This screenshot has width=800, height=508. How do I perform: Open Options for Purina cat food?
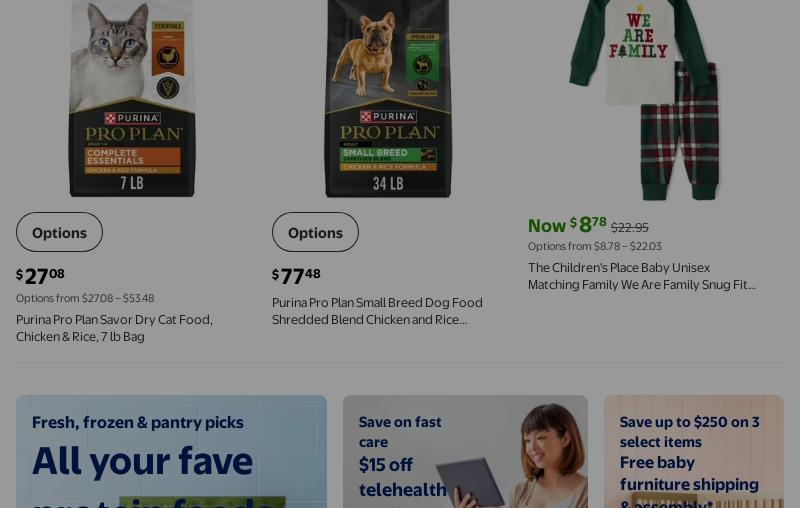pyautogui.click(x=59, y=232)
